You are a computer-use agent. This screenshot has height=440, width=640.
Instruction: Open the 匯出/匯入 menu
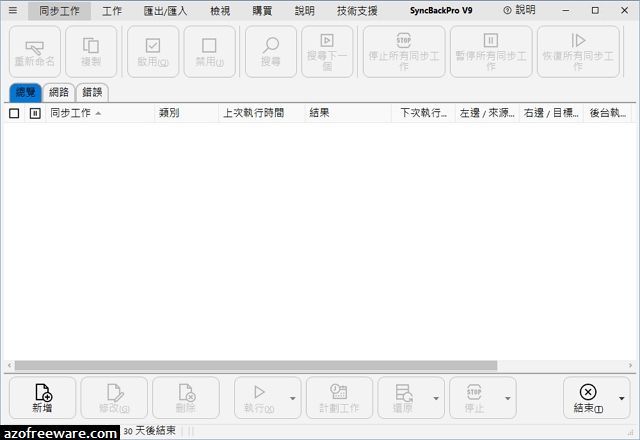click(165, 11)
